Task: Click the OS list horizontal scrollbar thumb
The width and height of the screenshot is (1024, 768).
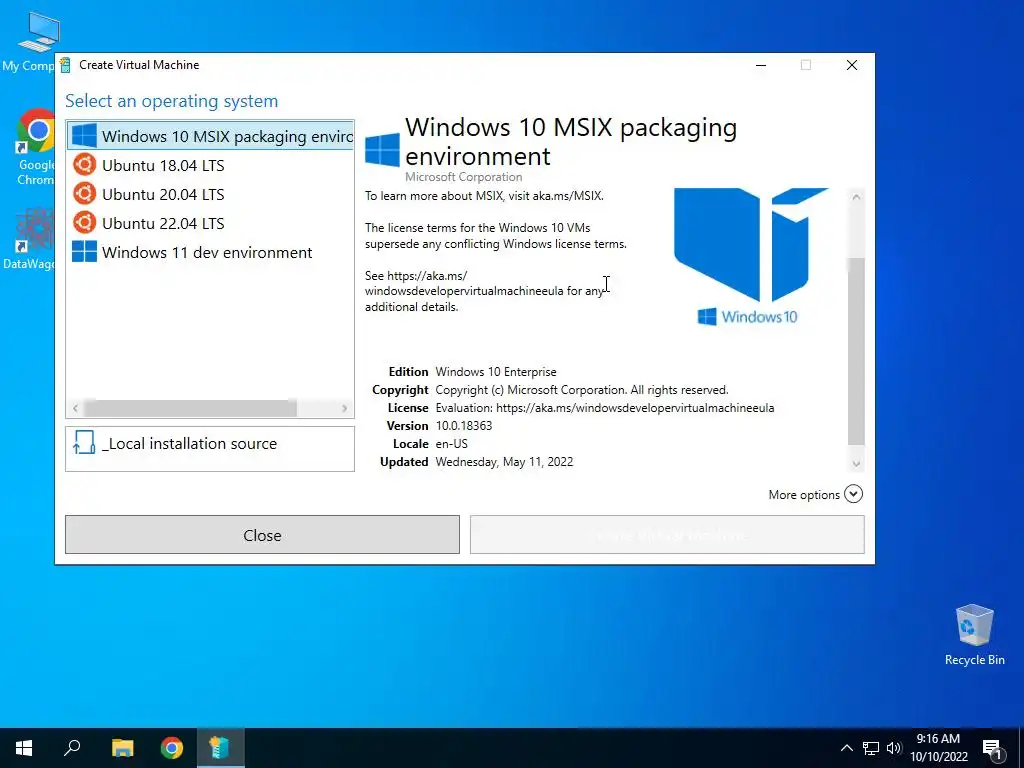Action: tap(191, 408)
